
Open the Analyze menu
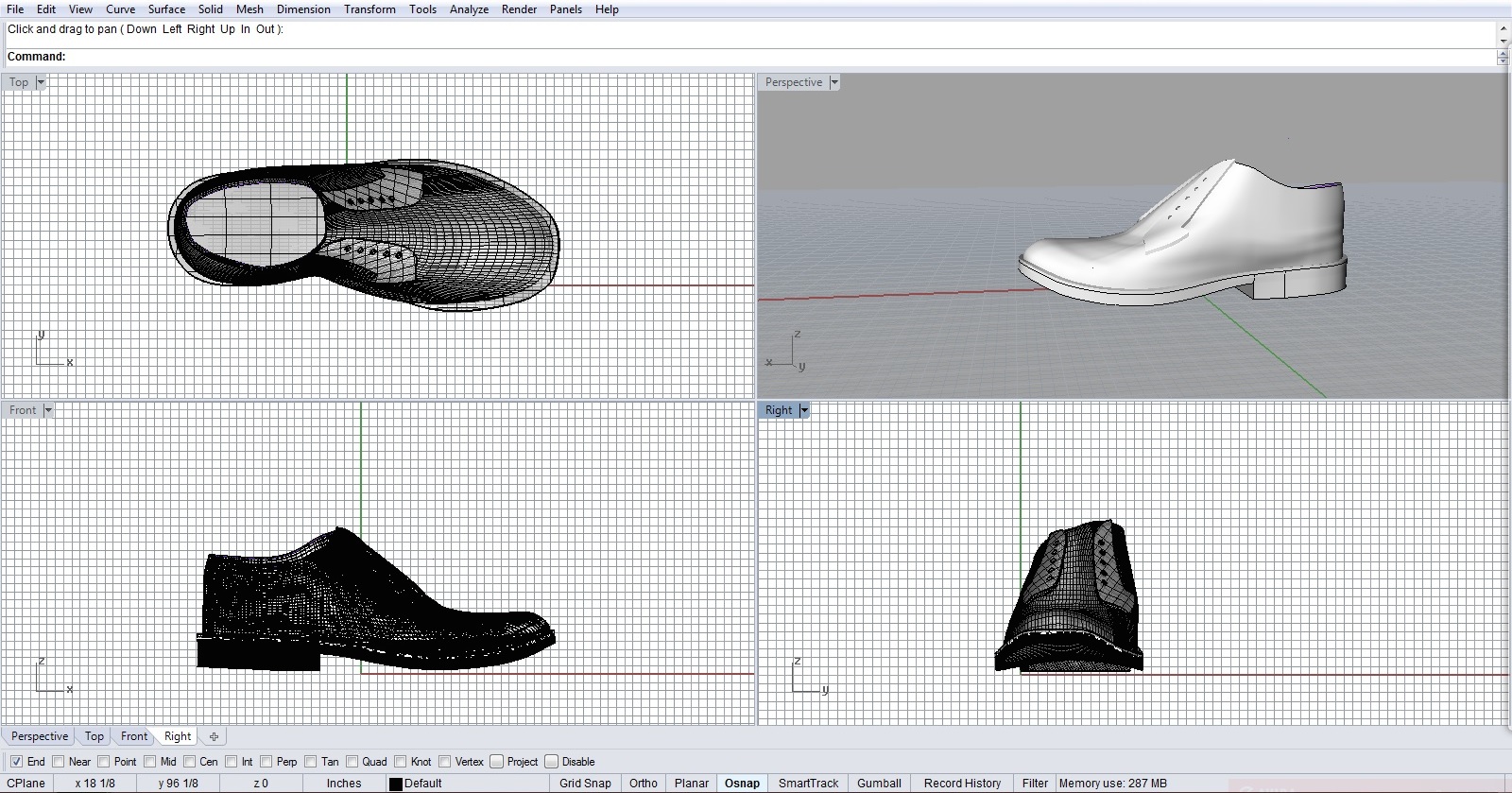[469, 9]
